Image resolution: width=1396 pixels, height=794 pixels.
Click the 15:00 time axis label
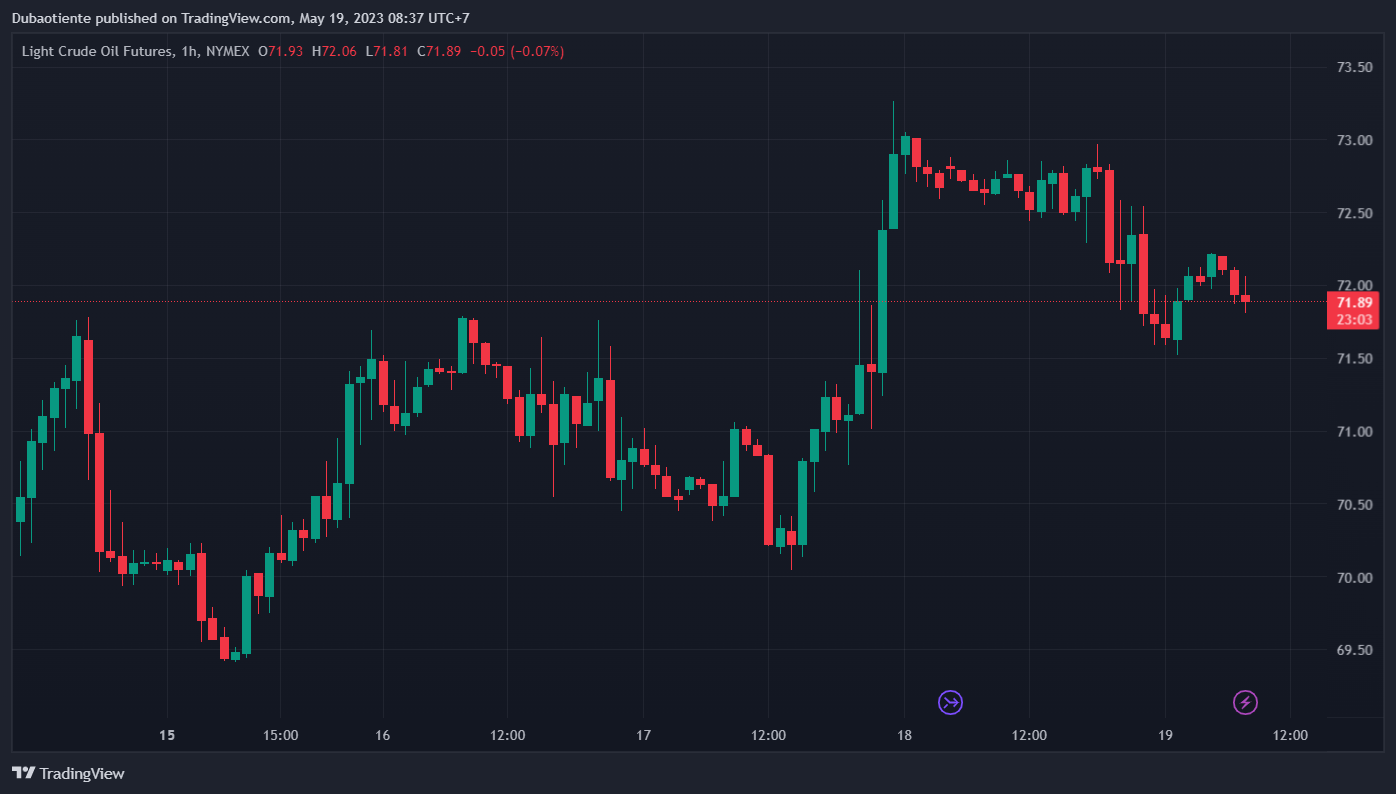coord(280,736)
